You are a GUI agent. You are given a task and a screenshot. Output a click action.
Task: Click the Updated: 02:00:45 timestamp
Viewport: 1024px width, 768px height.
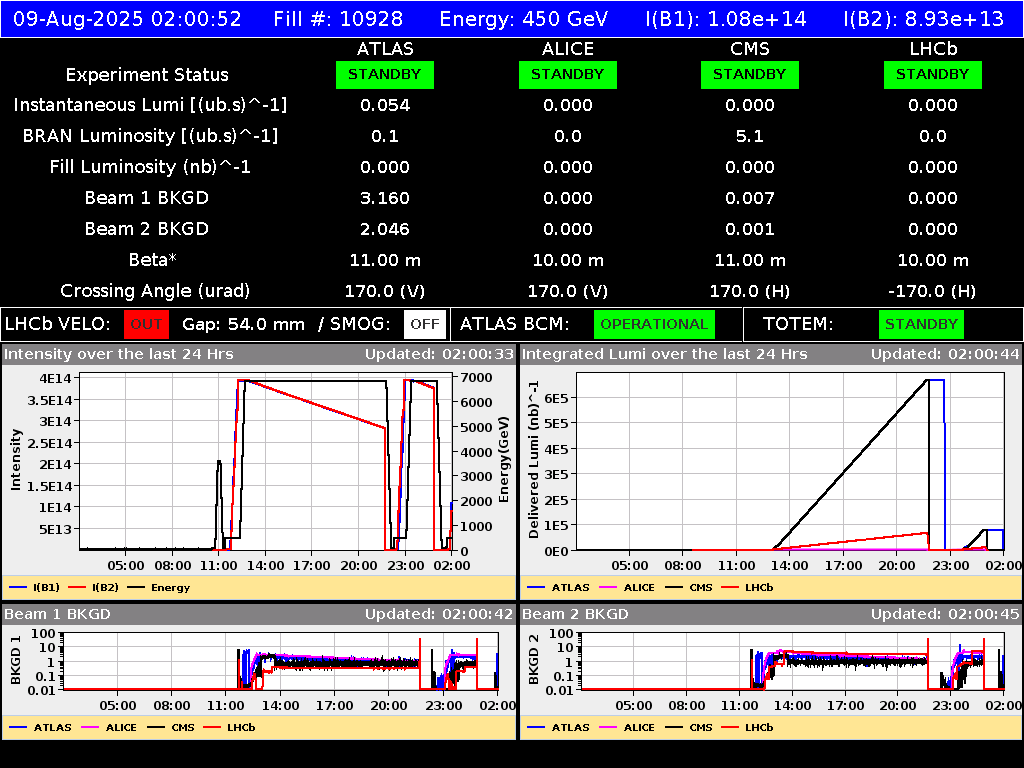[x=945, y=614]
